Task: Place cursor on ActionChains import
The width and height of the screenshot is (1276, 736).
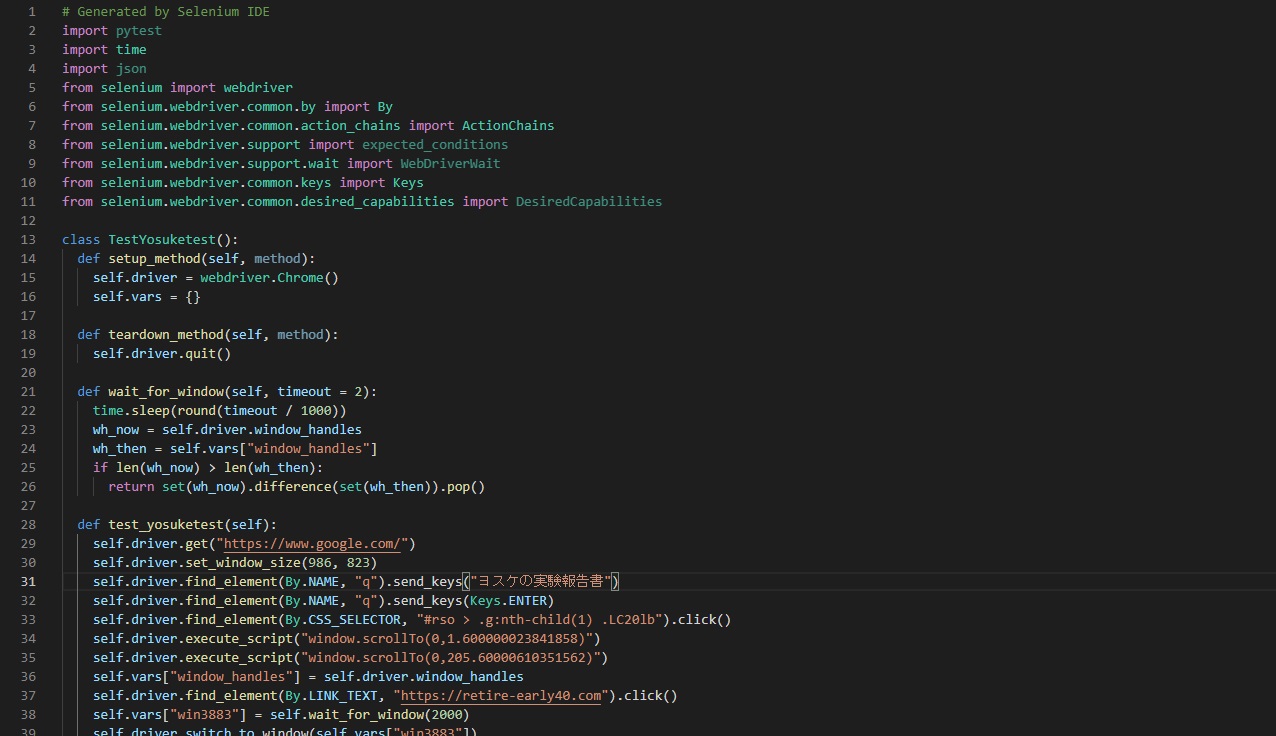Action: click(507, 126)
